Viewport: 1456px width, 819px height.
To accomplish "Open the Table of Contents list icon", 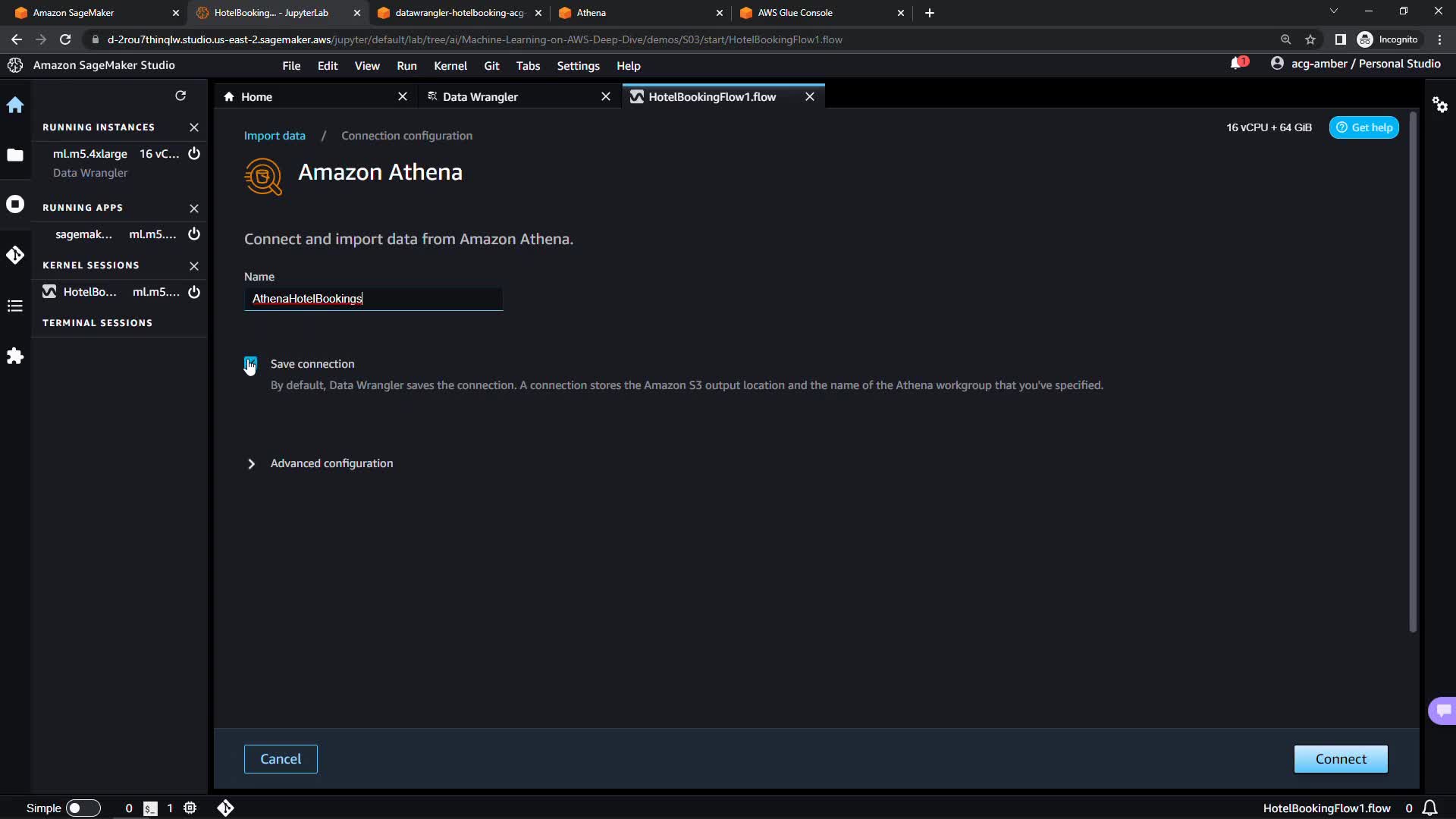I will point(15,306).
